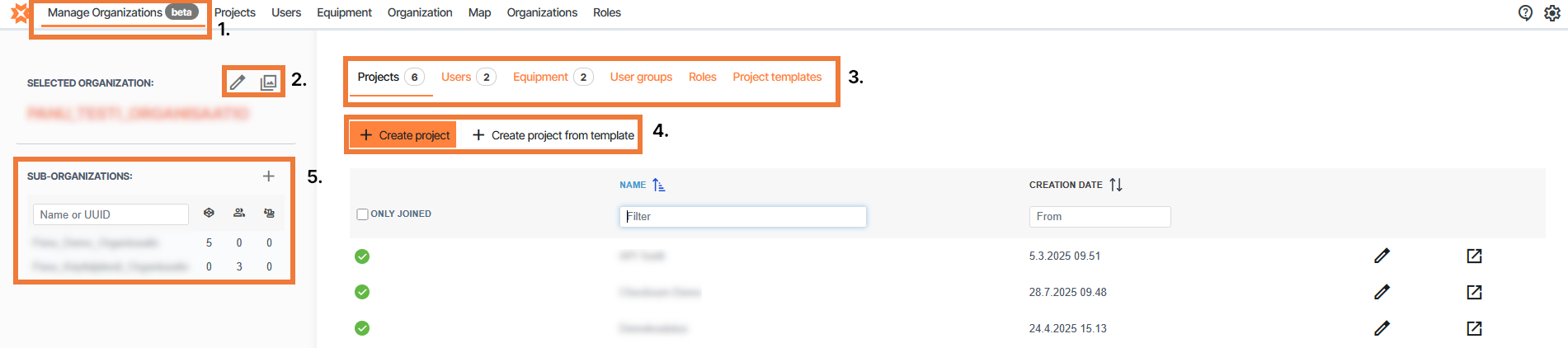The height and width of the screenshot is (348, 1568).
Task: Open the 28.7.2025 project in new window
Action: (x=1474, y=292)
